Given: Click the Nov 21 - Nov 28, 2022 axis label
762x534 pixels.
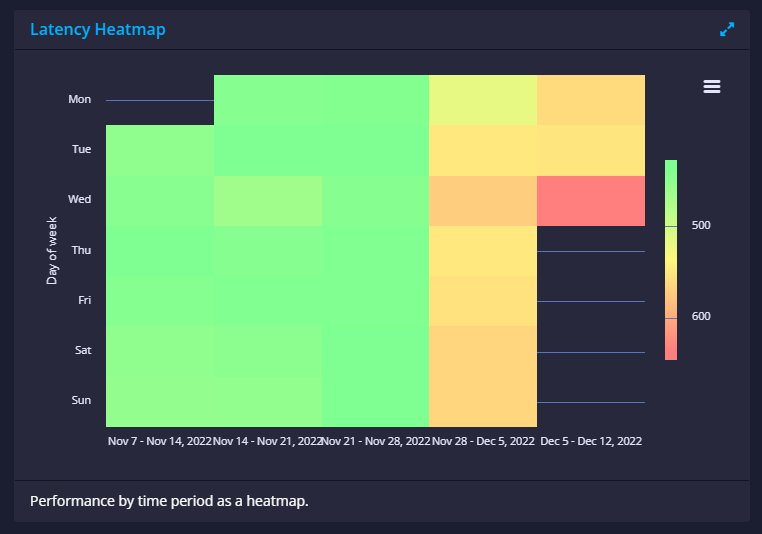Looking at the screenshot, I should (376, 441).
